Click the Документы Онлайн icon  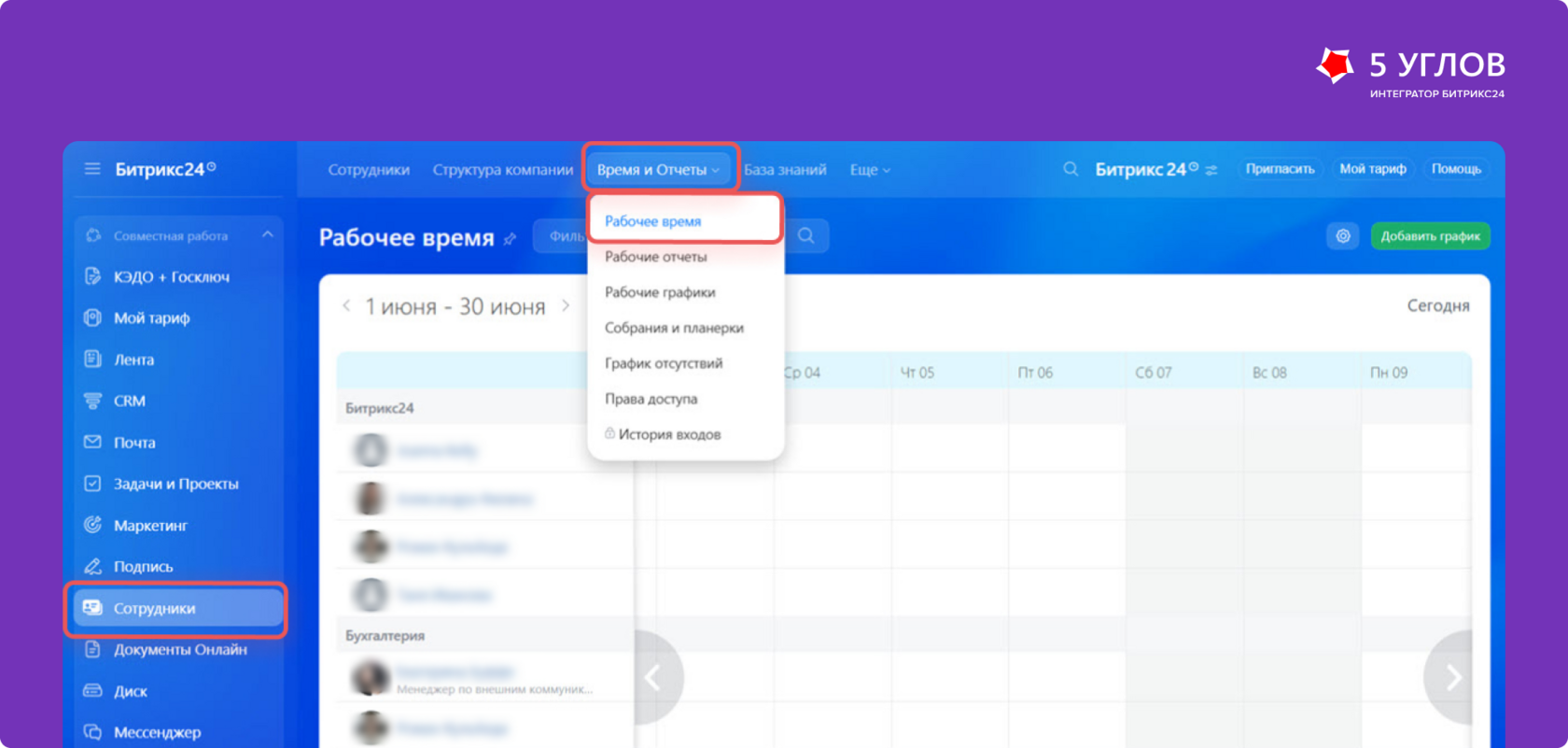tap(92, 649)
